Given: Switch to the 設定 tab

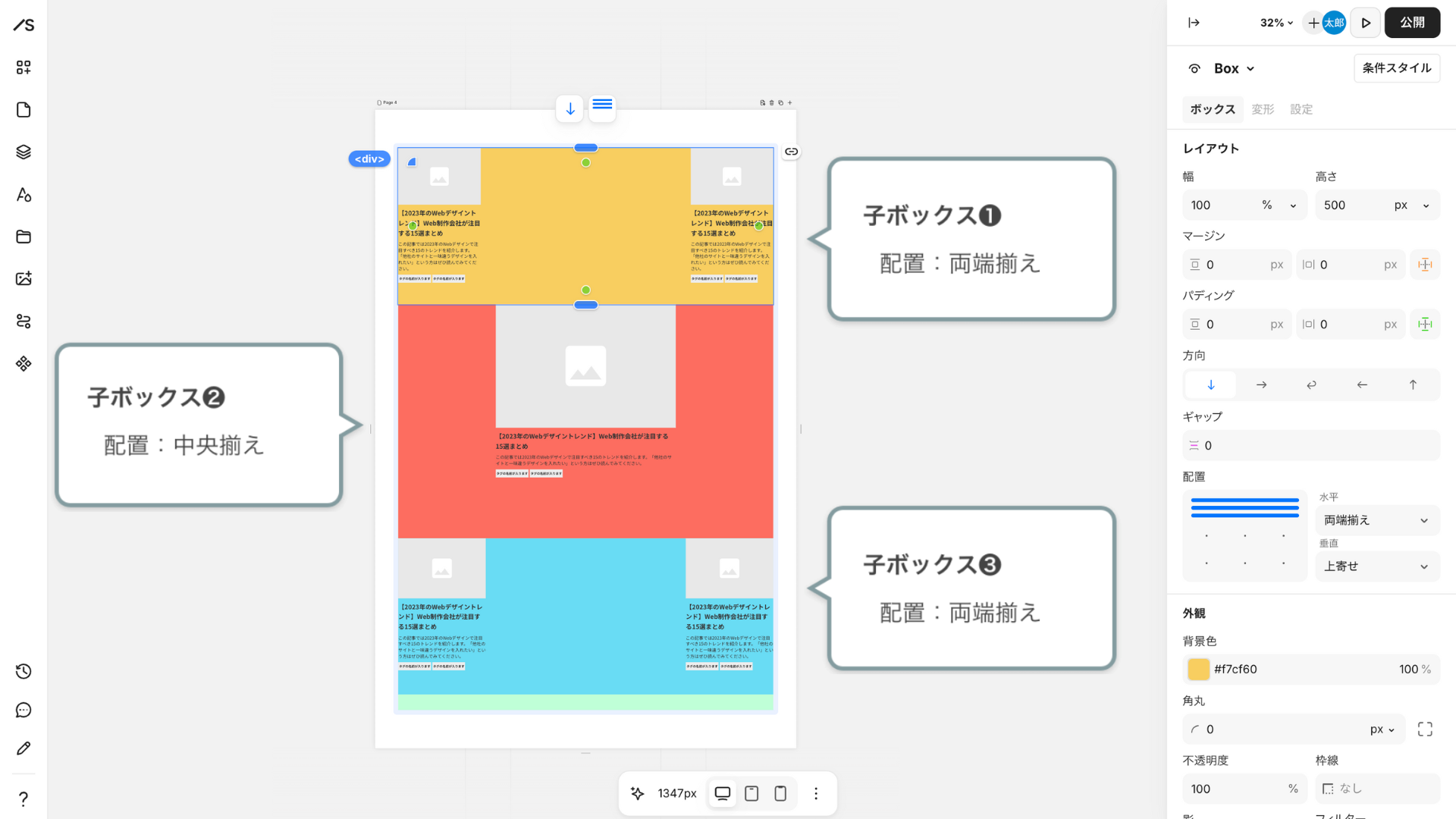Looking at the screenshot, I should pyautogui.click(x=1301, y=109).
